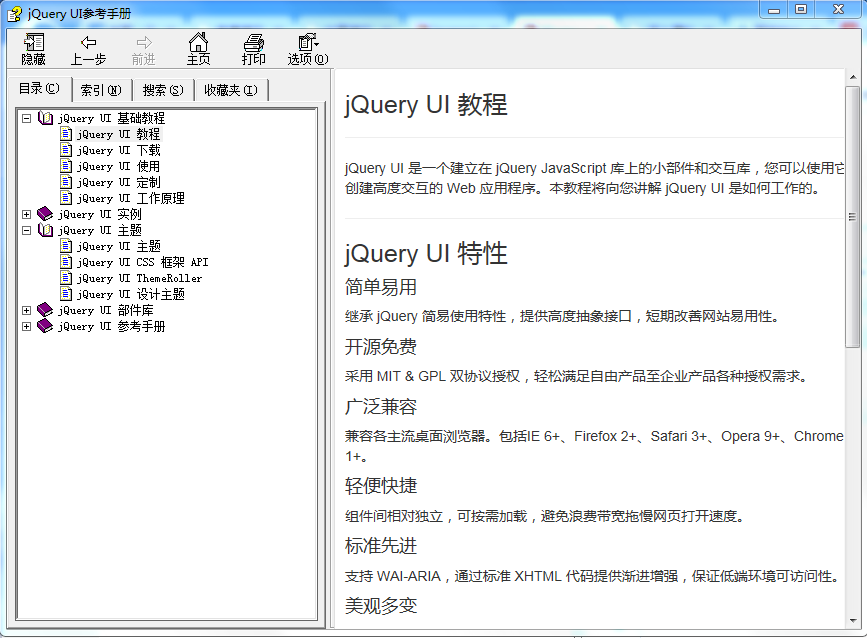Expand the jQuery UI 参考手册 tree node
Viewport: 867px width, 638px height.
[x=27, y=326]
